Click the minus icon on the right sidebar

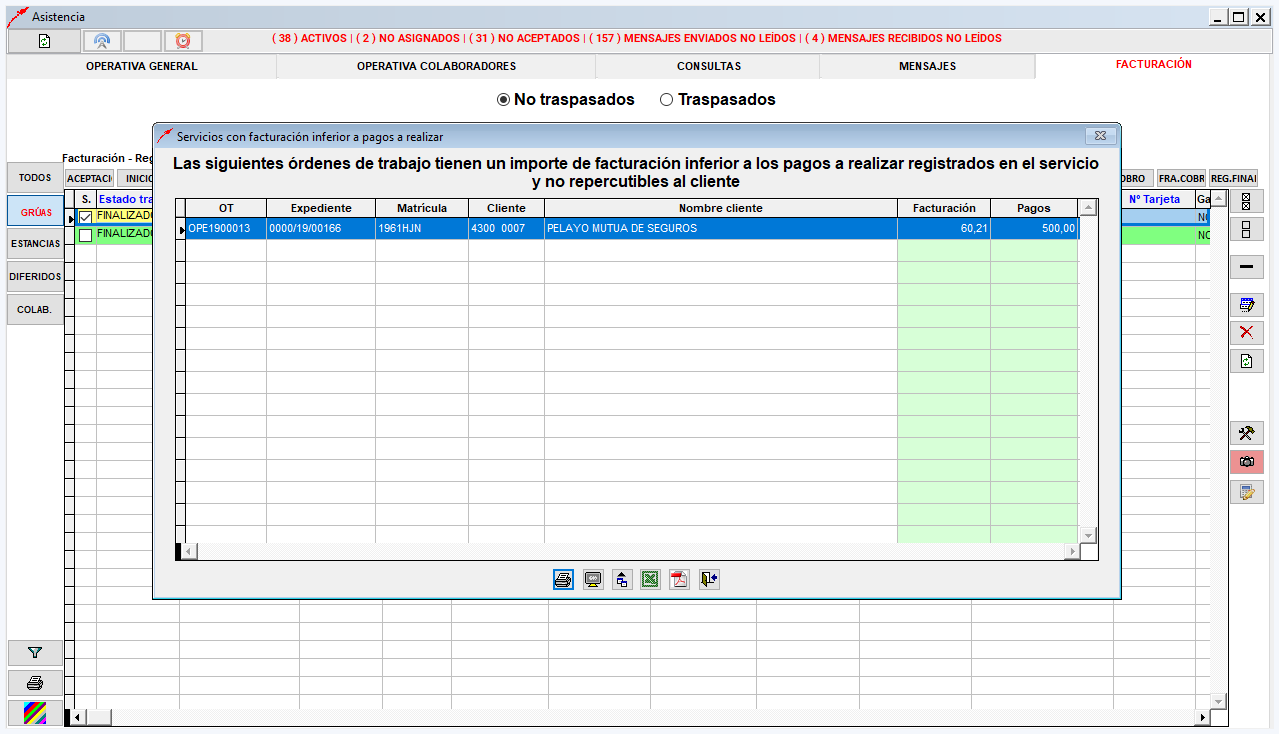[x=1246, y=267]
